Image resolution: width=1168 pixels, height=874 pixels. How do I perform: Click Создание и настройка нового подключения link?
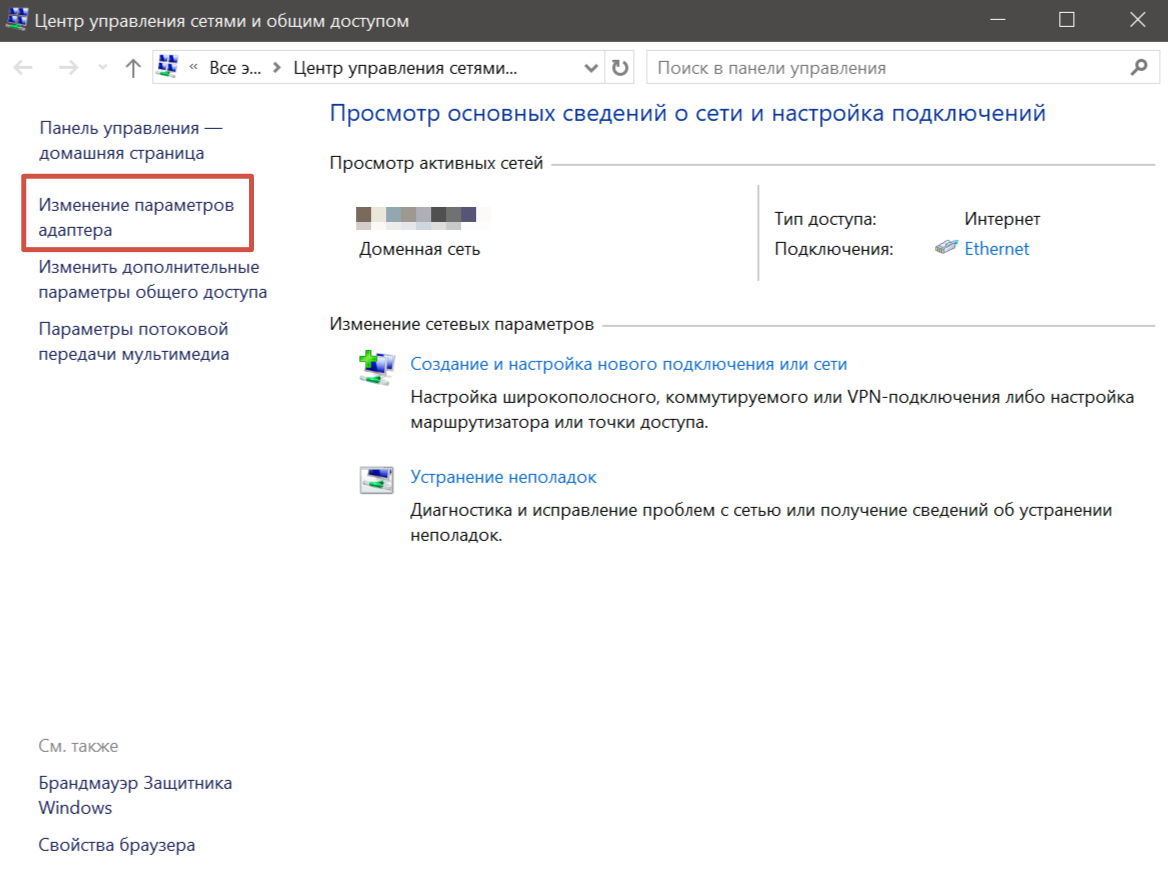tap(629, 365)
